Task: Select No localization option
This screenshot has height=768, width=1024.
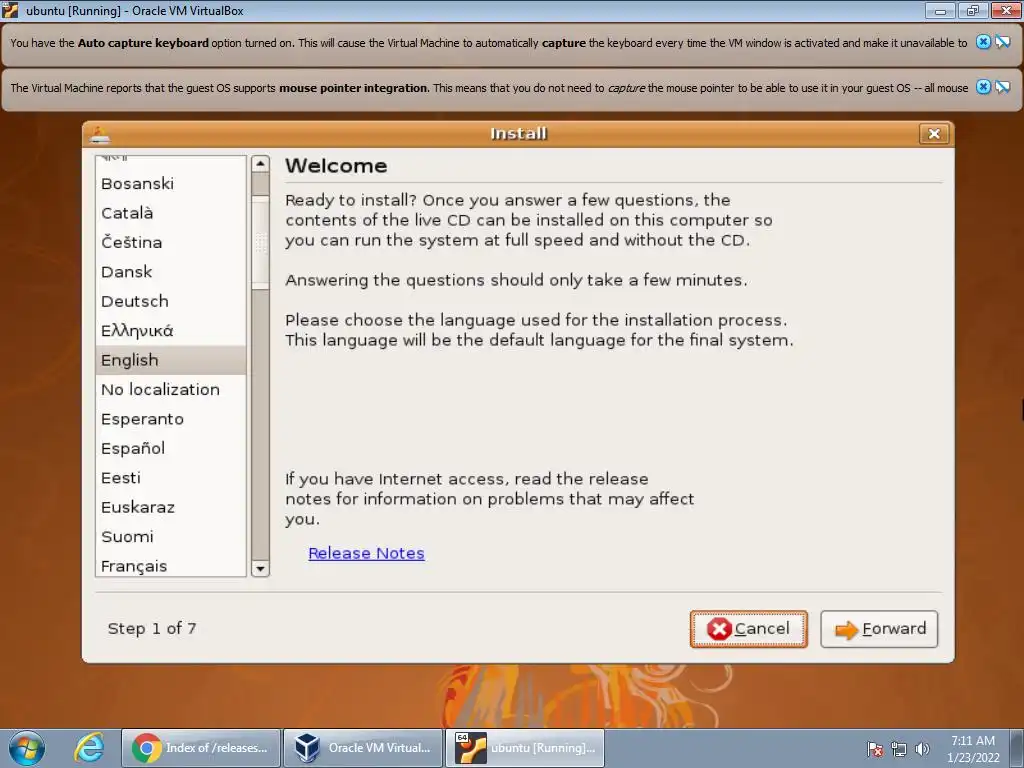Action: 170,389
